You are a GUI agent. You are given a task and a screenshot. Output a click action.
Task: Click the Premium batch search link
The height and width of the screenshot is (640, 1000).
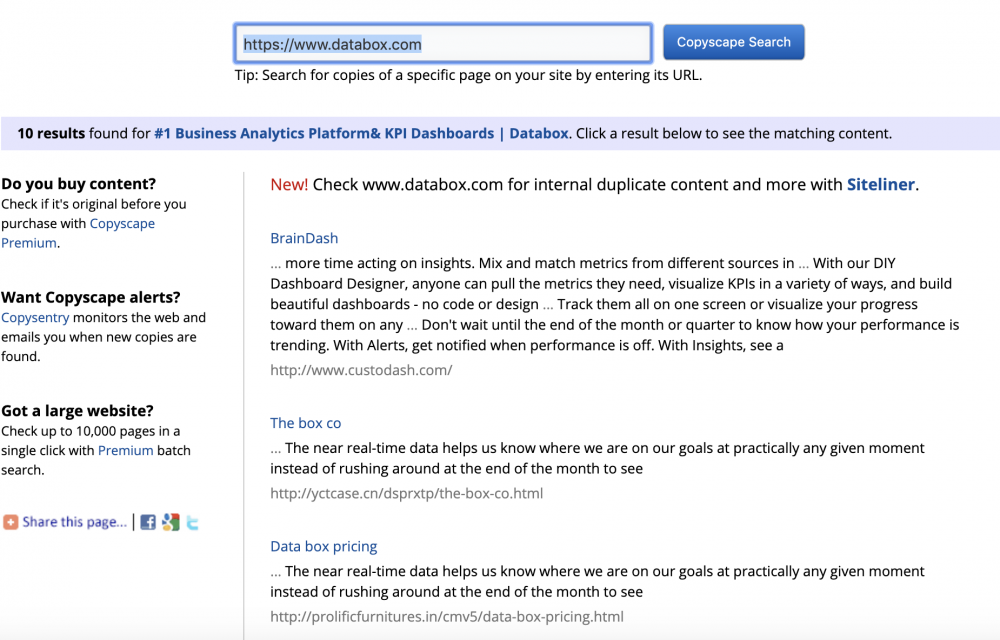coord(125,451)
